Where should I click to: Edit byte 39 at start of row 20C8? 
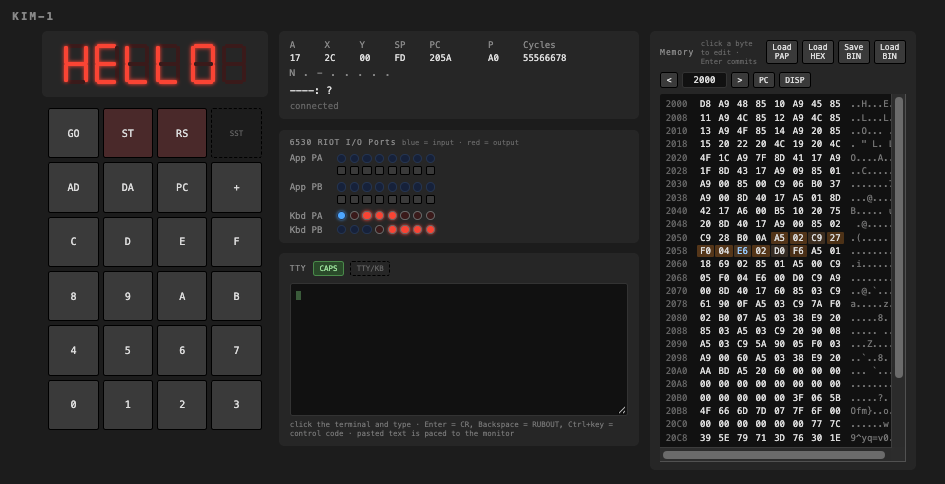pyautogui.click(x=705, y=438)
